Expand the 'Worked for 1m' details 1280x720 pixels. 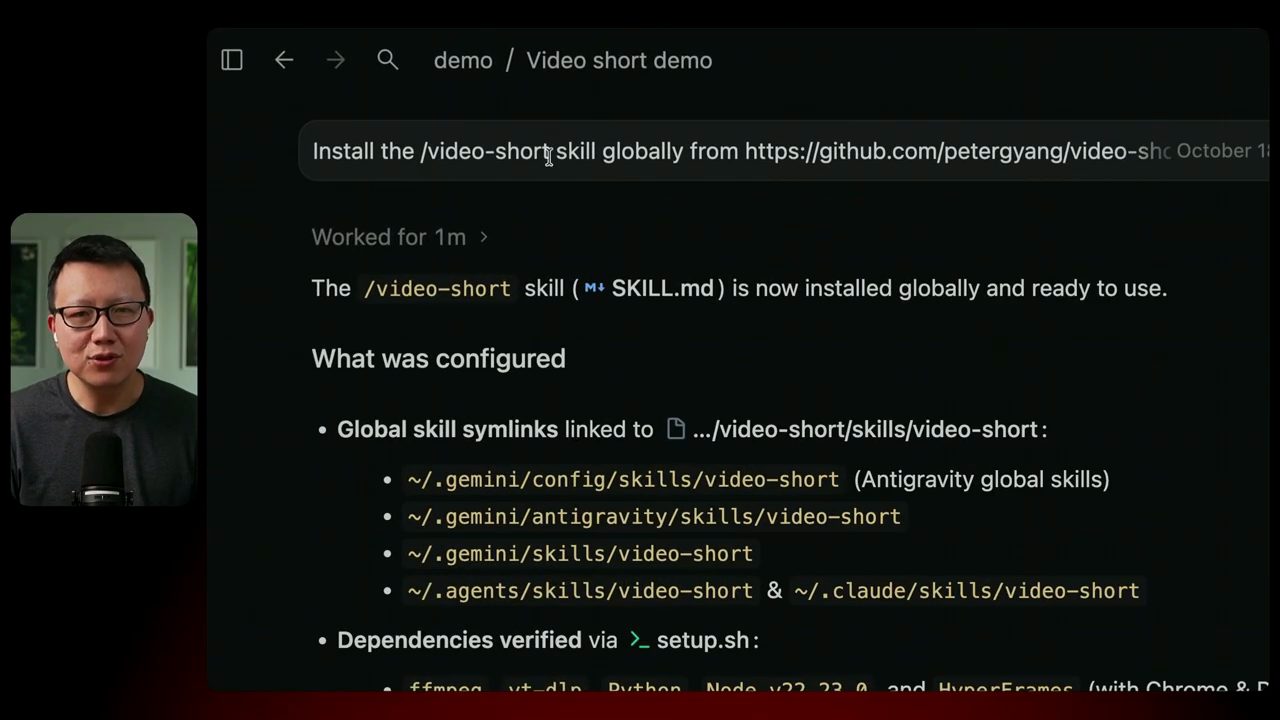[400, 237]
